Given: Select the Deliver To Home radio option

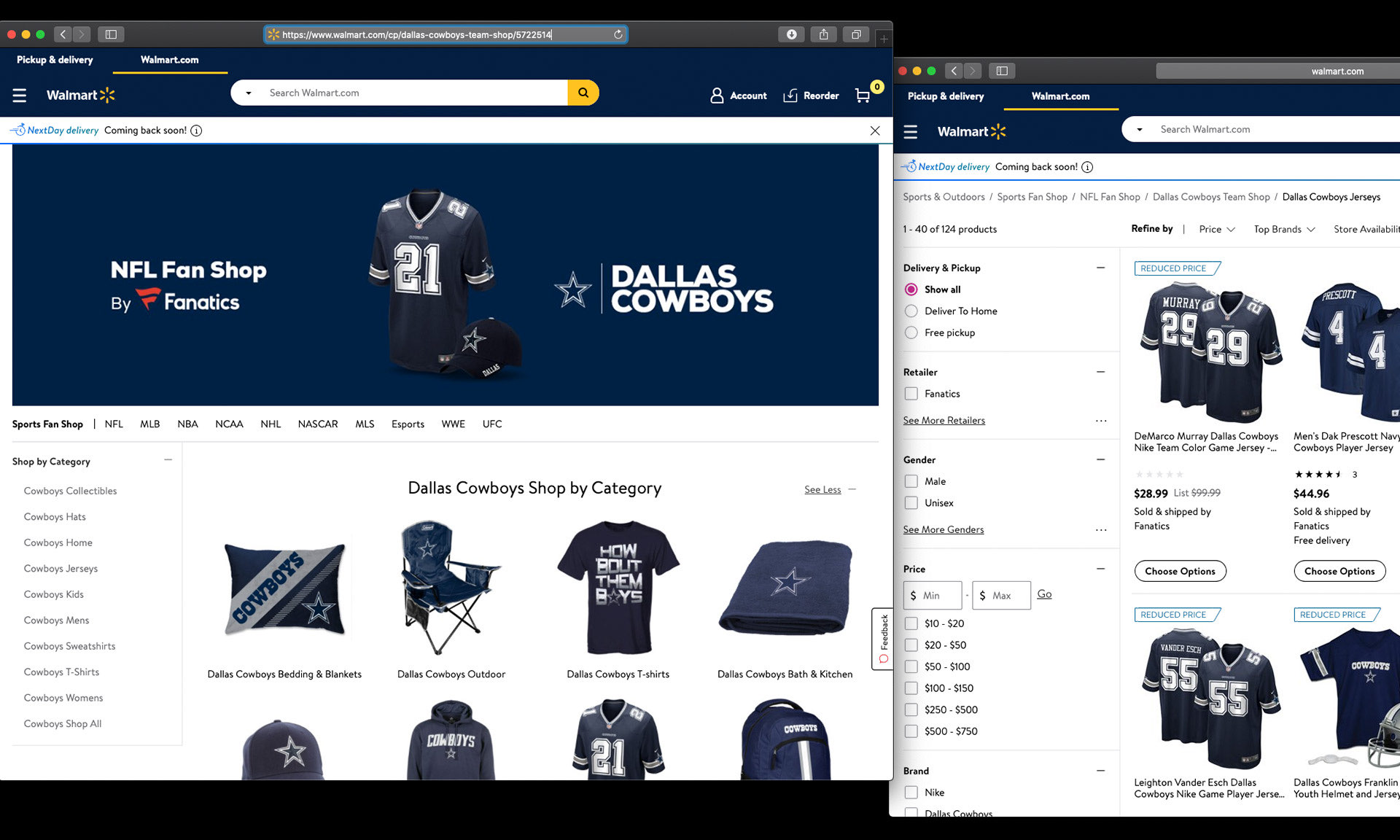Looking at the screenshot, I should 911,311.
